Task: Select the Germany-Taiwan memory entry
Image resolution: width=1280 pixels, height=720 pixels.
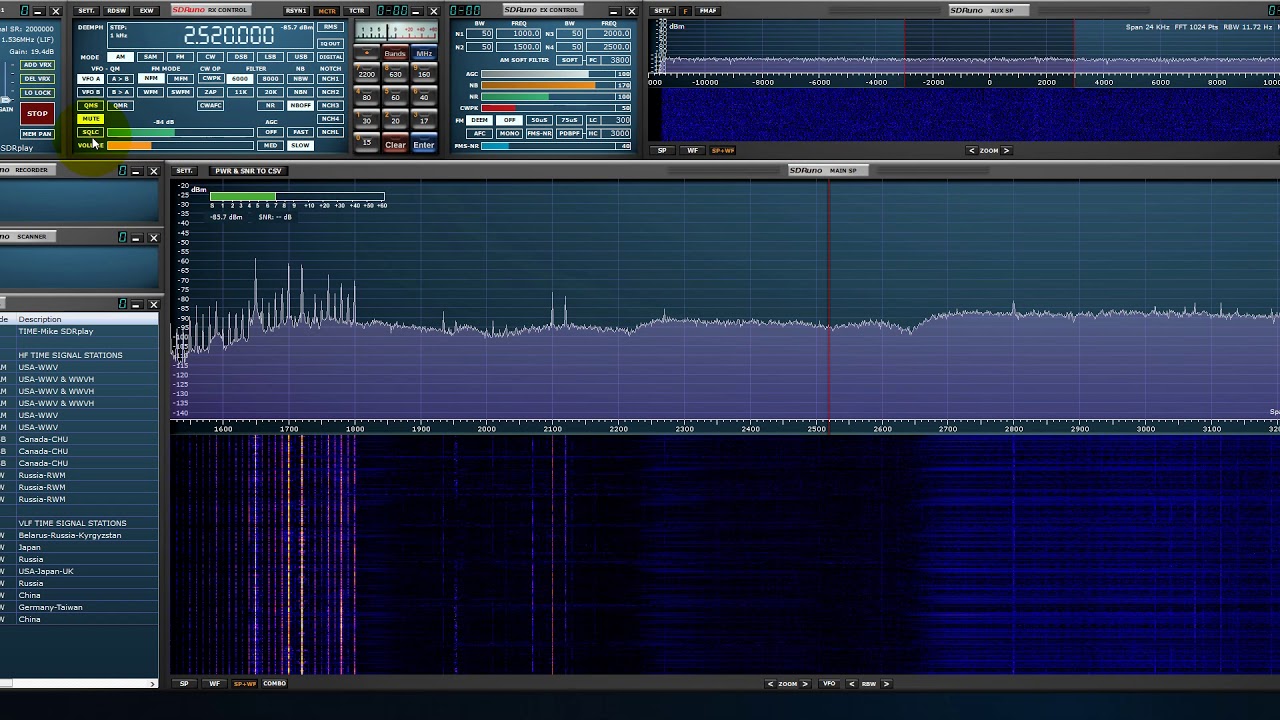Action: [x=79, y=607]
